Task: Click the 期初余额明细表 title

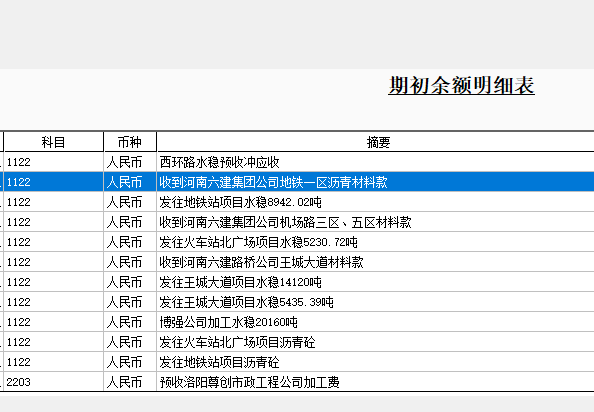Action: pos(461,85)
